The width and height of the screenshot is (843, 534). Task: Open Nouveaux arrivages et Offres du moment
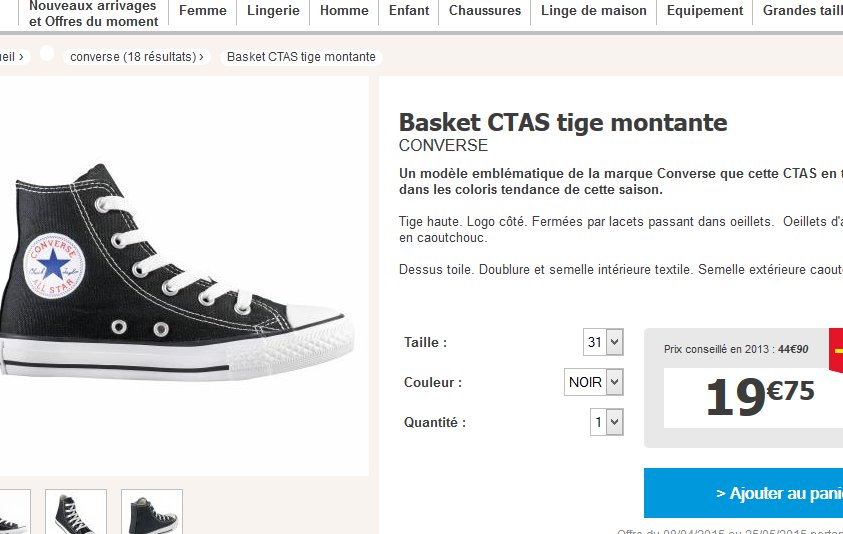click(93, 13)
